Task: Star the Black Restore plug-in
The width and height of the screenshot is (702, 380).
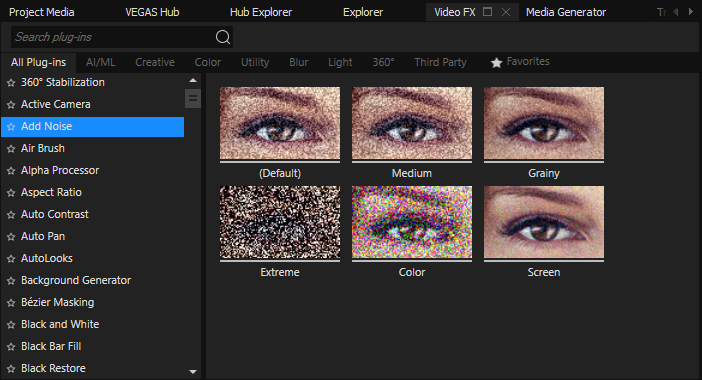Action: [x=11, y=369]
